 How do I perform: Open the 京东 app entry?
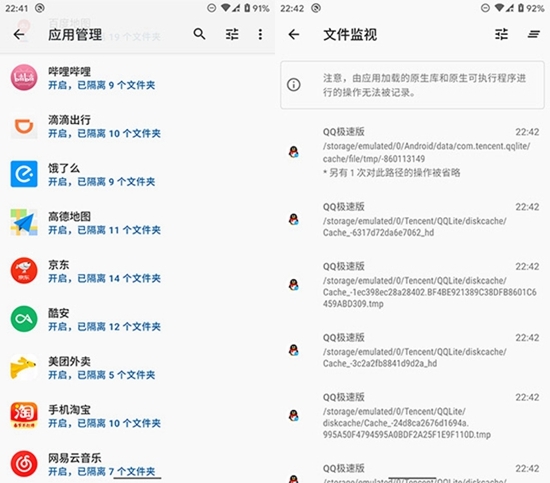138,271
